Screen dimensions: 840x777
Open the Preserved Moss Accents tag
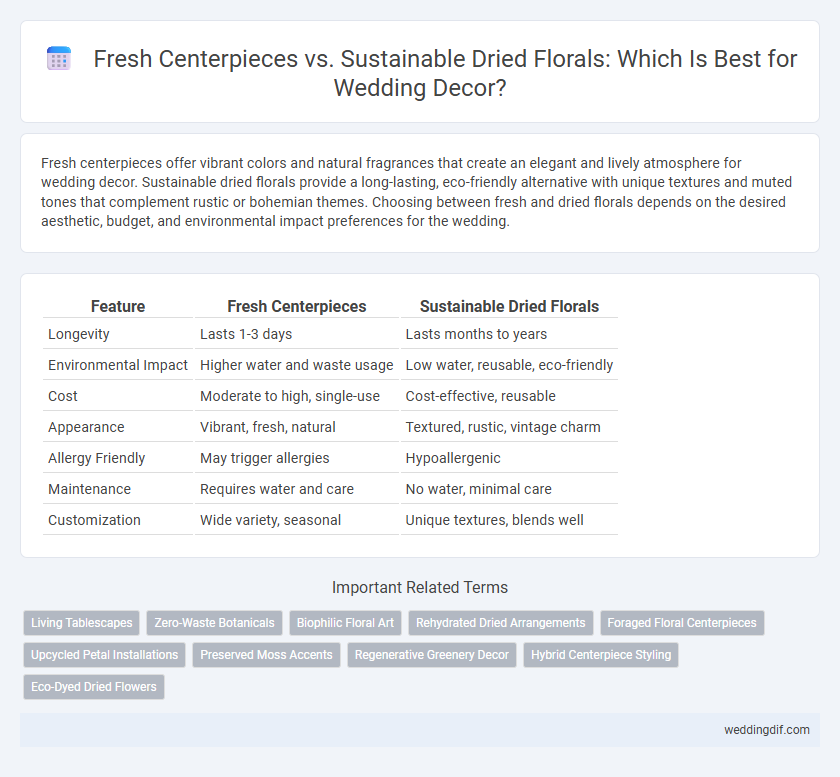click(266, 655)
